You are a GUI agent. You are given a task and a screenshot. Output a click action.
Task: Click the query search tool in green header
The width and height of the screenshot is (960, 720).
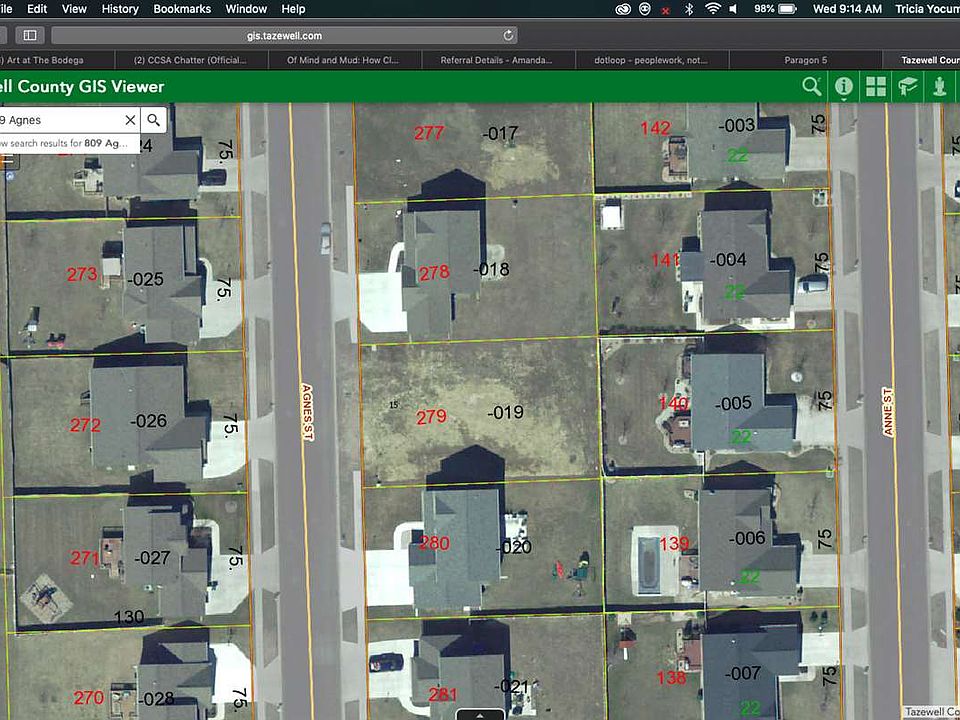(811, 87)
